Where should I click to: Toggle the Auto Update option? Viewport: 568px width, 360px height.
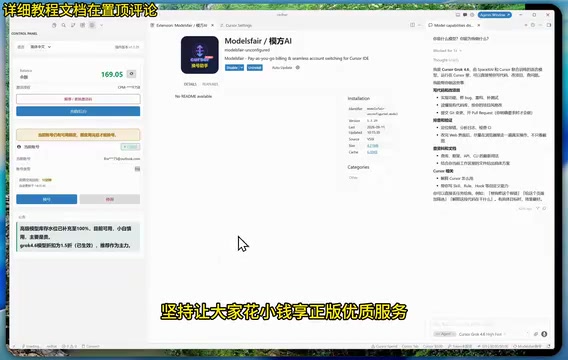pos(282,68)
